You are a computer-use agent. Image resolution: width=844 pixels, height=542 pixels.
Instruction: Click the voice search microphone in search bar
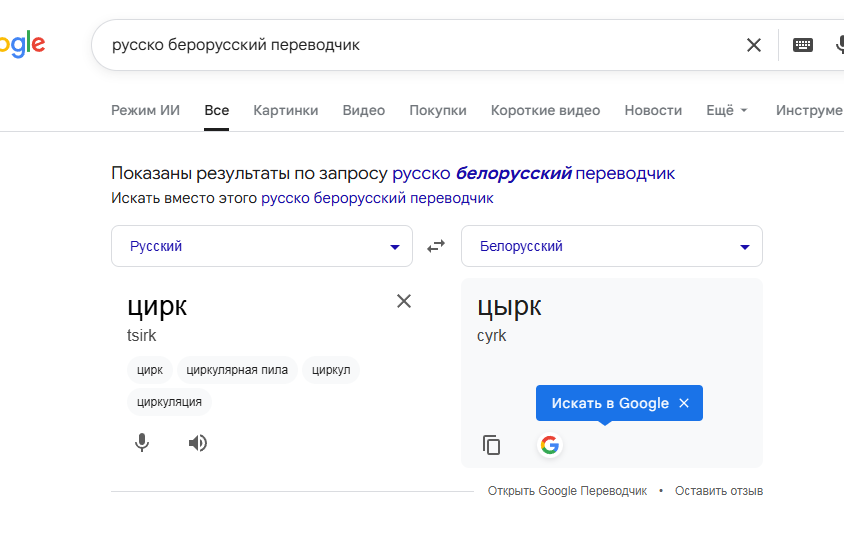(x=838, y=45)
